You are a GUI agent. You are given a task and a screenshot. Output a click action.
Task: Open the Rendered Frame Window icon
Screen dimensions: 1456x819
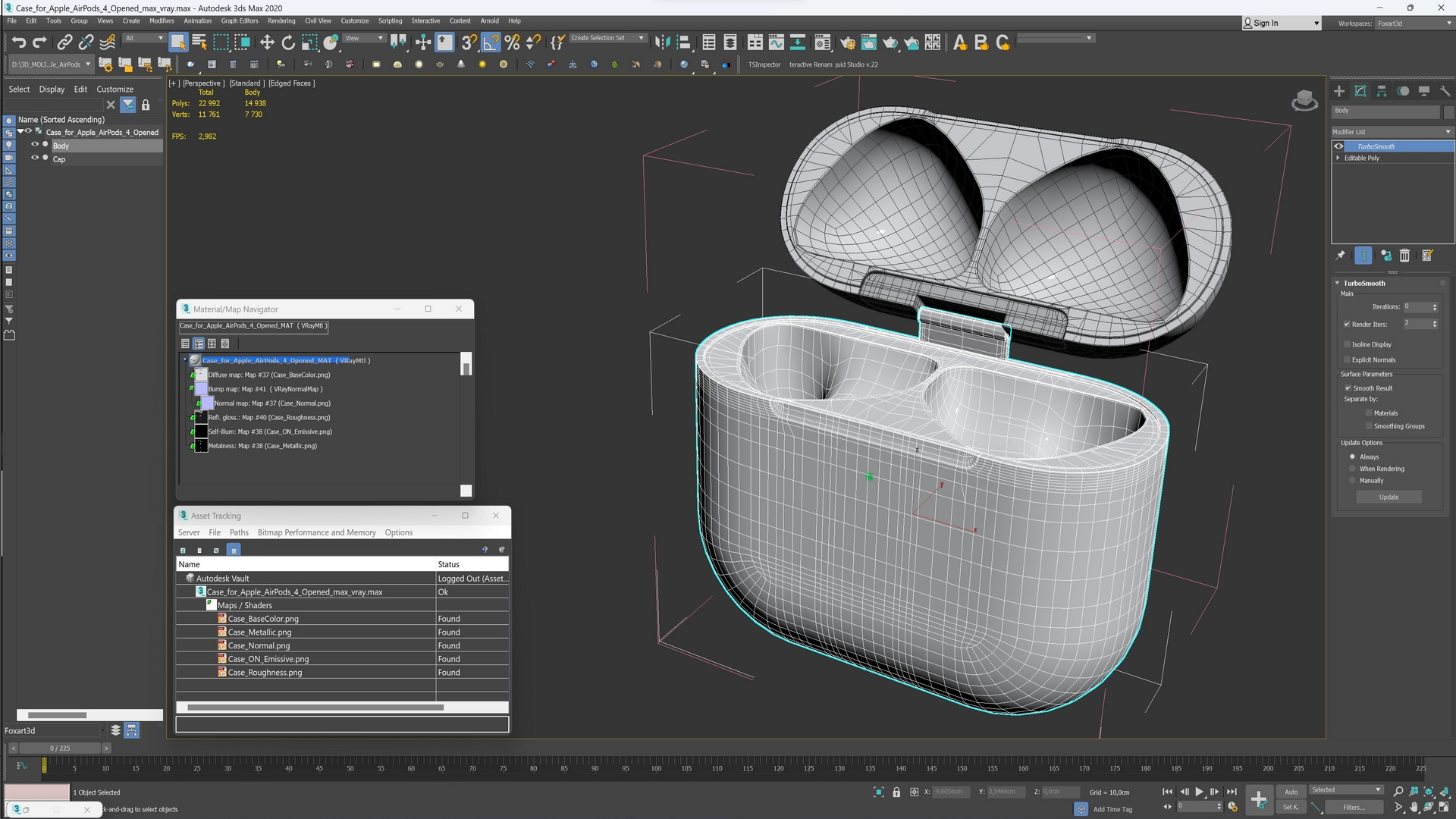coord(868,42)
